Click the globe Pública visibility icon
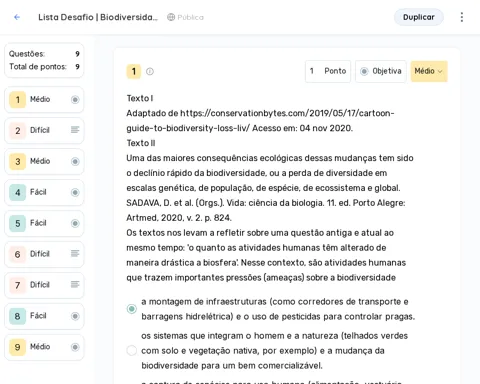Viewport: 480px width, 384px height. coord(171,17)
